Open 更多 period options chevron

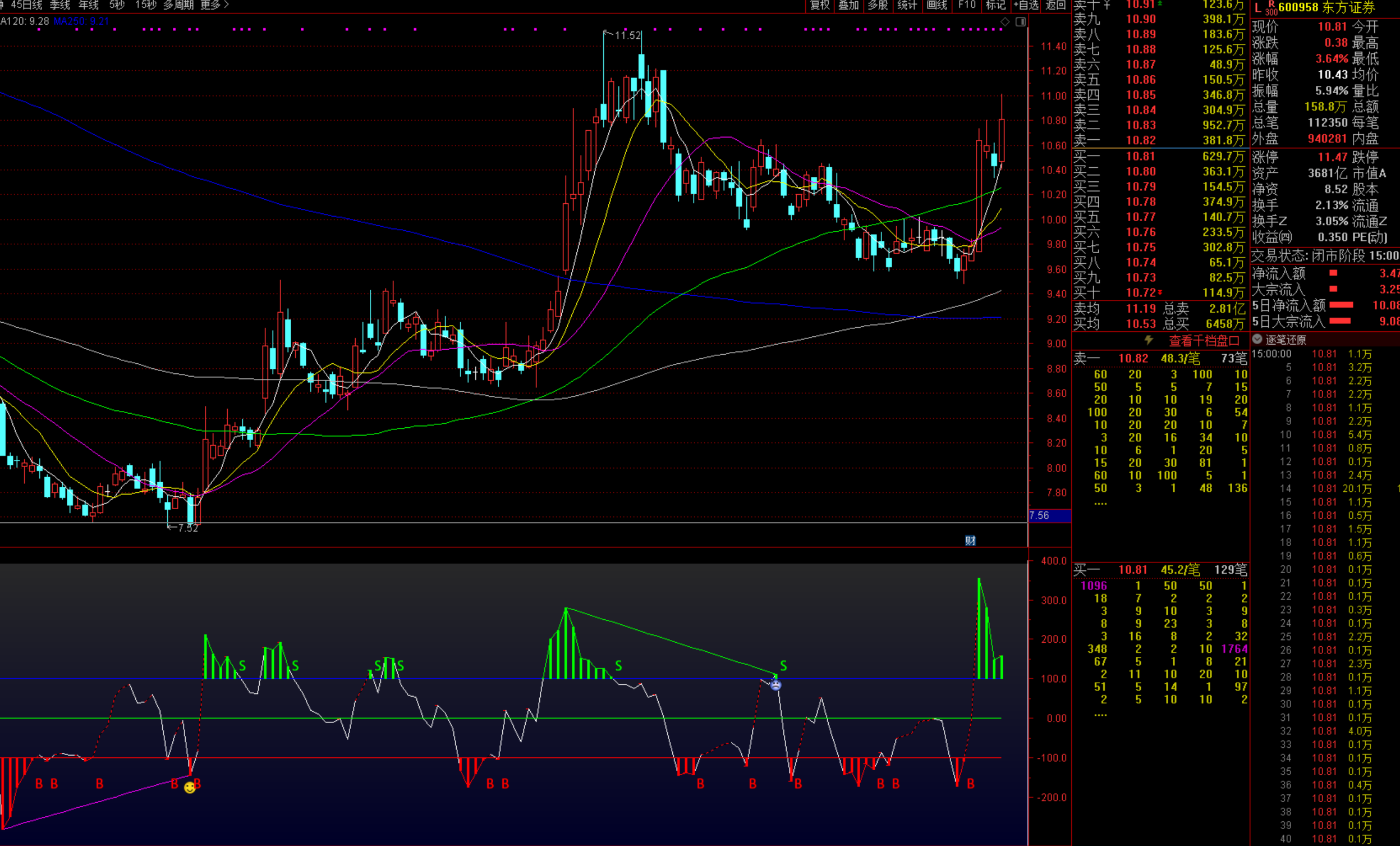215,5
